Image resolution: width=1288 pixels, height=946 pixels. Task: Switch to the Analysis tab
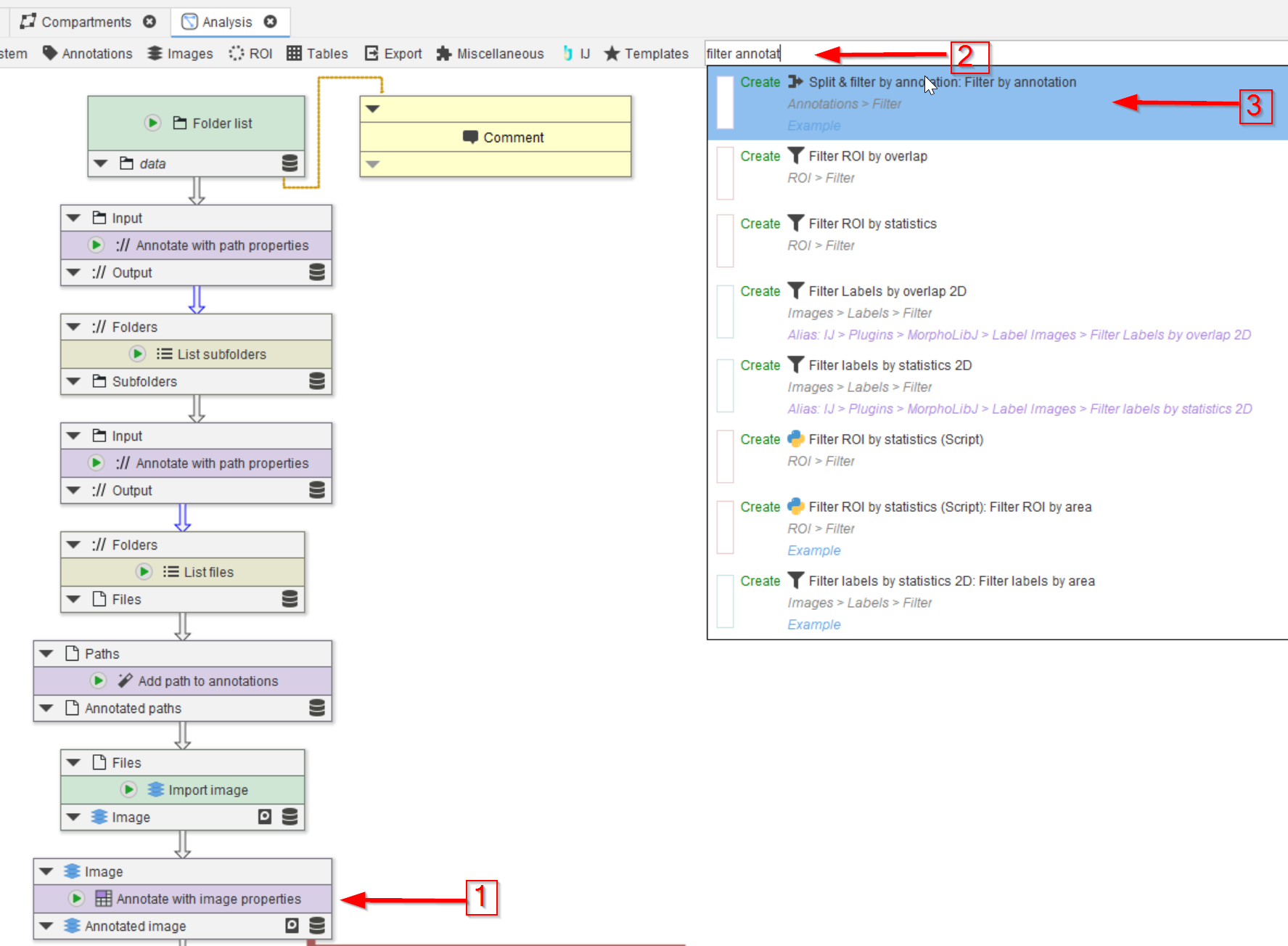pos(226,22)
